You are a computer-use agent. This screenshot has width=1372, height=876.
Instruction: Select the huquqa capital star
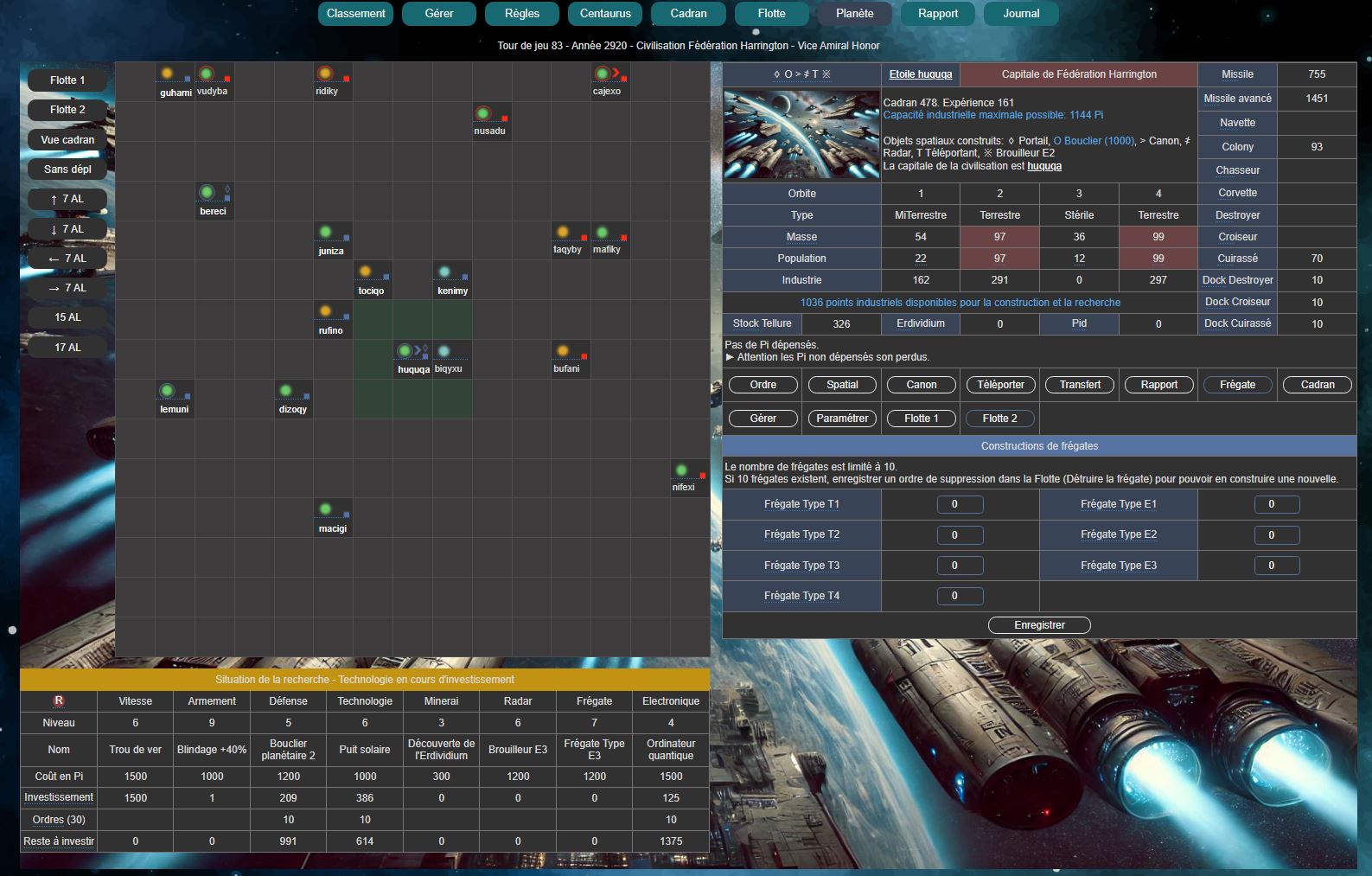(405, 350)
